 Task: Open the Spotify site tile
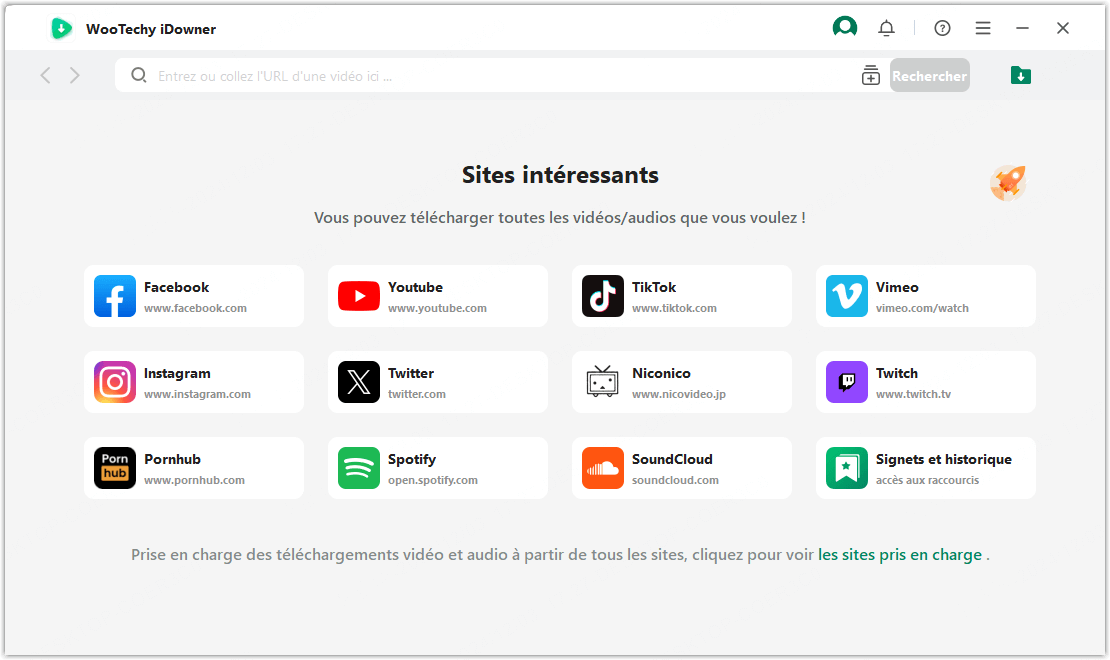438,468
